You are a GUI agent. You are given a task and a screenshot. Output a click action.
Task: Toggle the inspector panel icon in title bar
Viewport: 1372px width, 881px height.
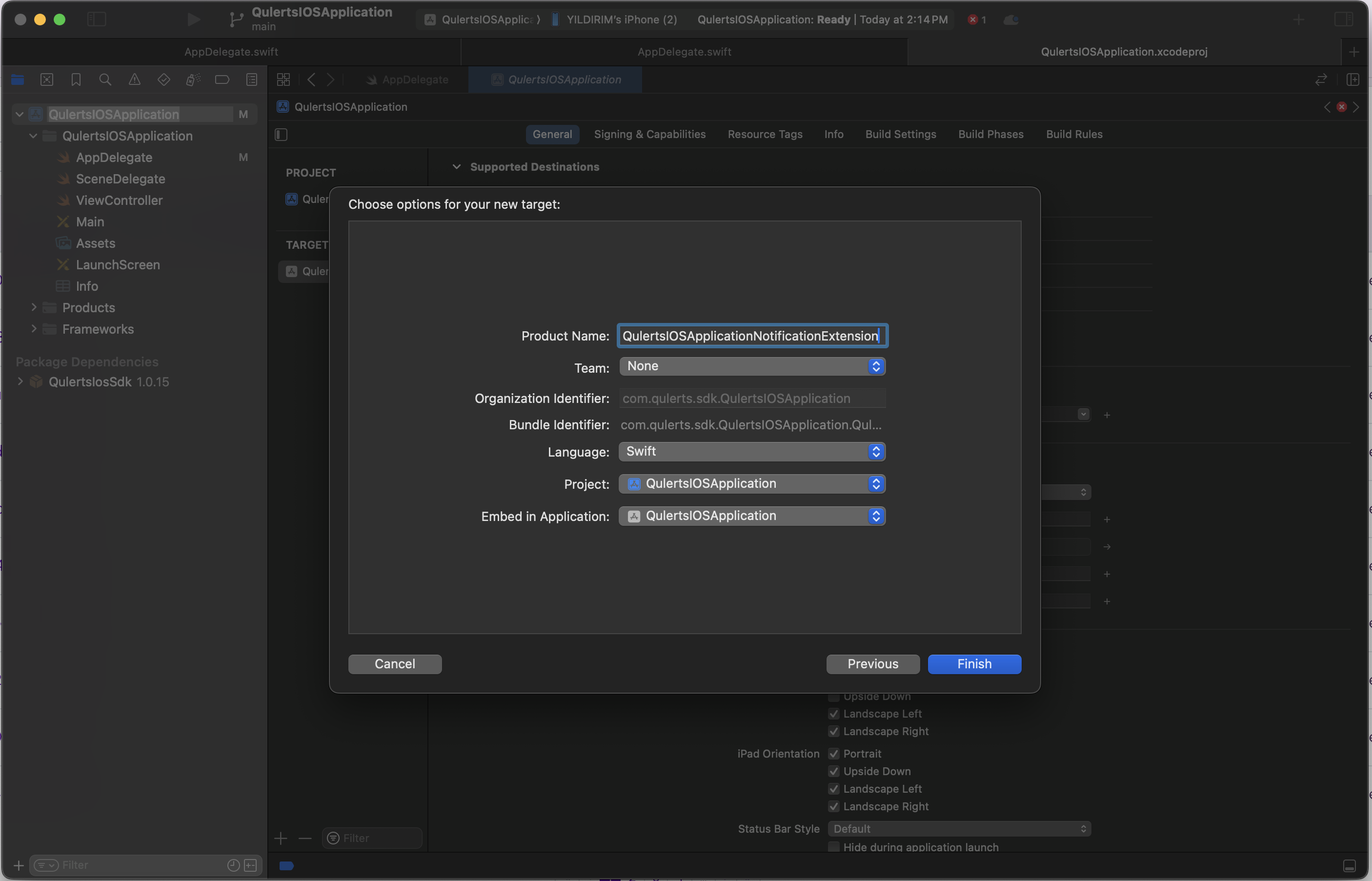click(x=1343, y=20)
